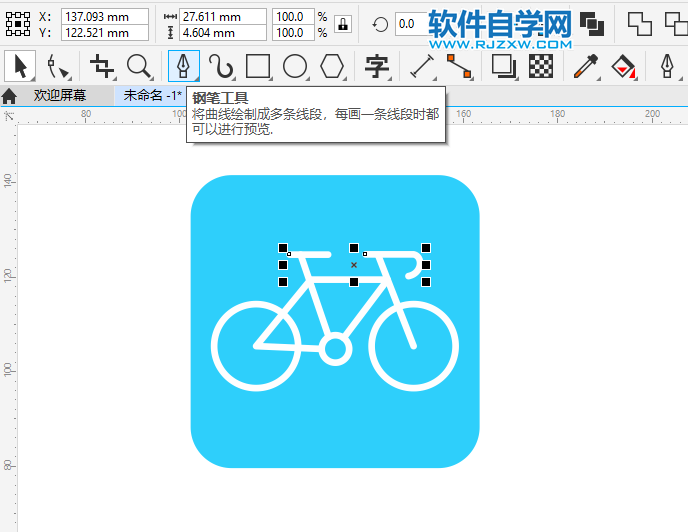This screenshot has width=688, height=532.
Task: Click the rotation angle icon
Action: click(x=380, y=25)
